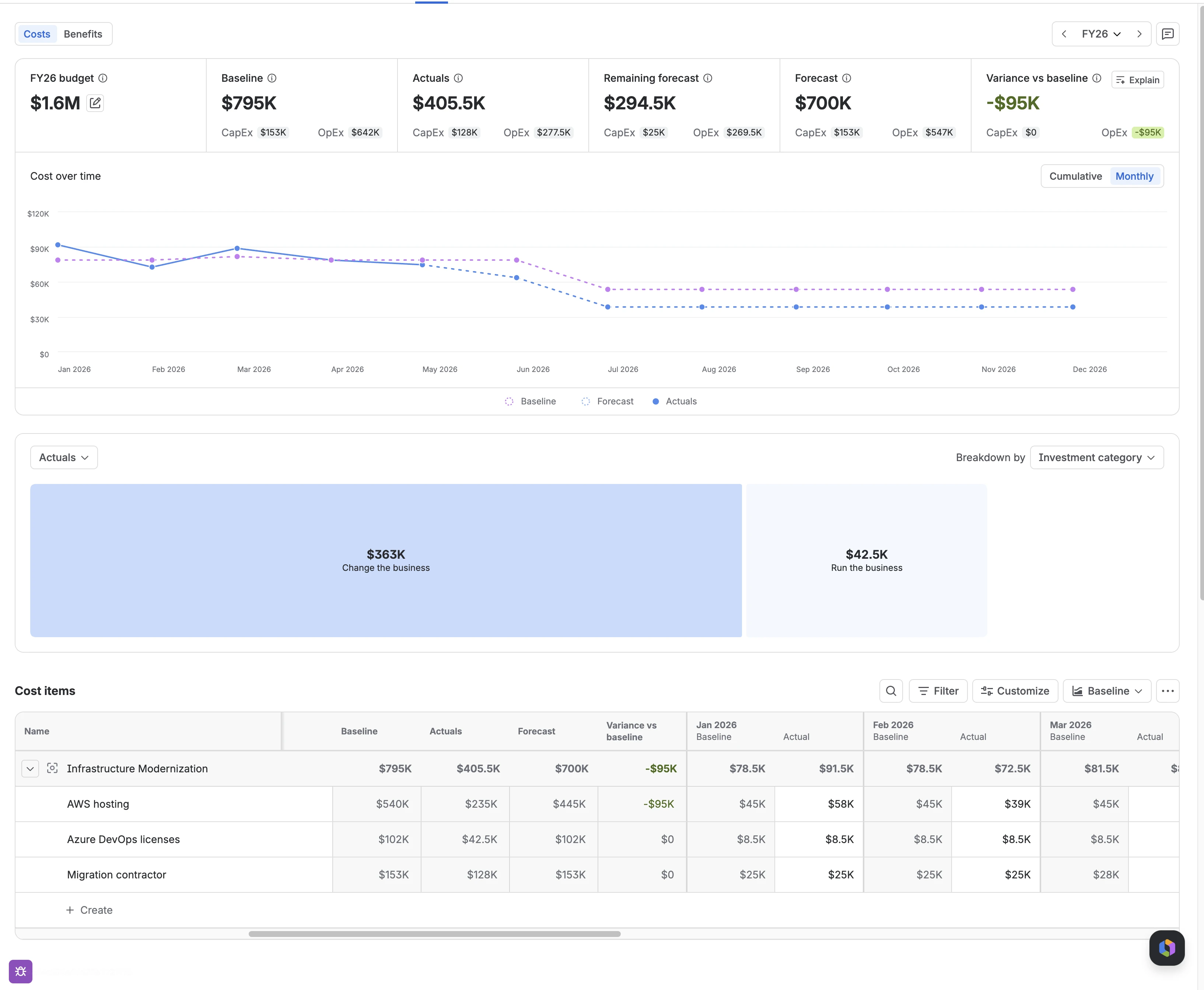
Task: Show info tooltip for FY26 budget
Action: click(x=103, y=78)
